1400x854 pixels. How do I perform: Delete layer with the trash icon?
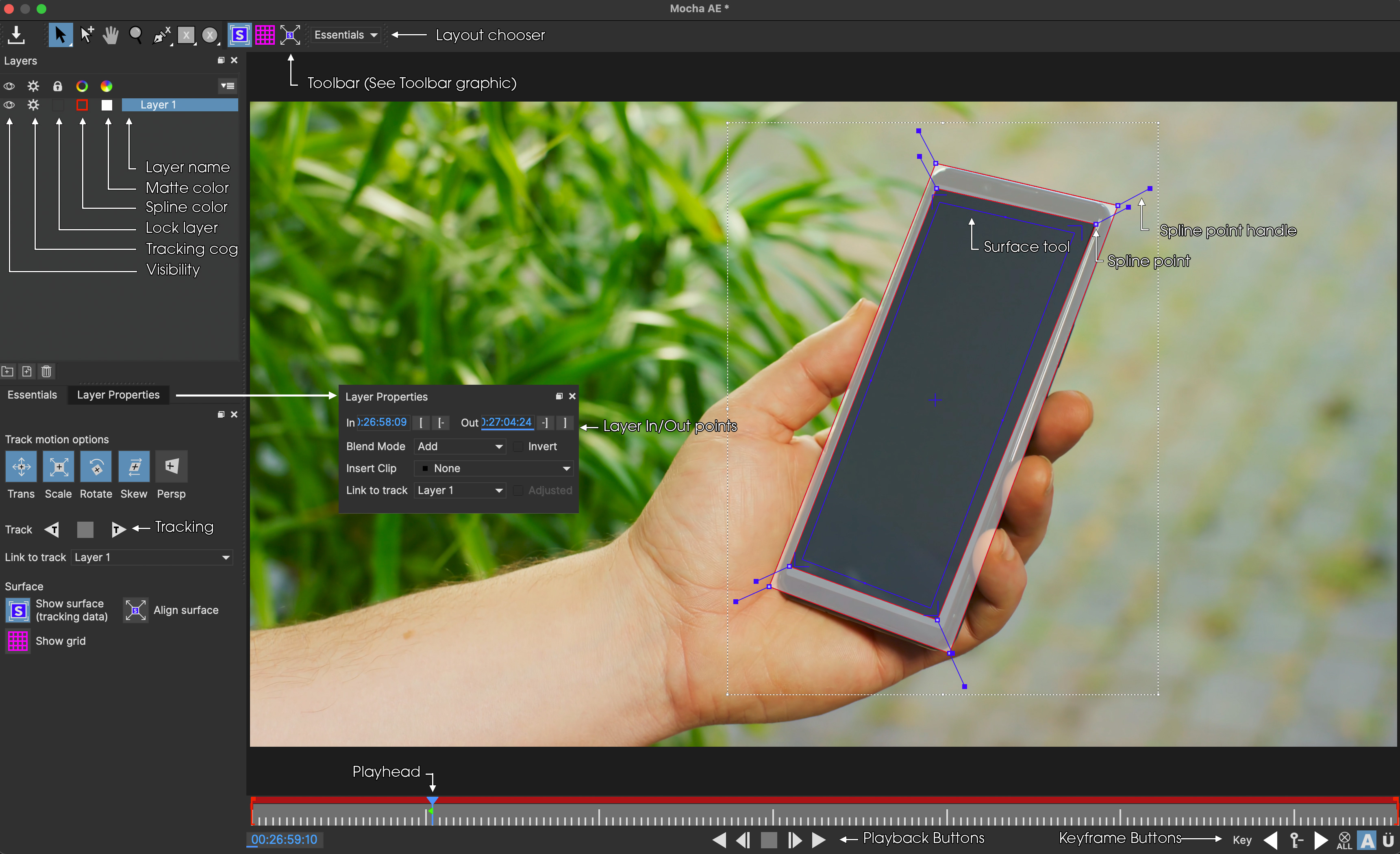pyautogui.click(x=47, y=371)
